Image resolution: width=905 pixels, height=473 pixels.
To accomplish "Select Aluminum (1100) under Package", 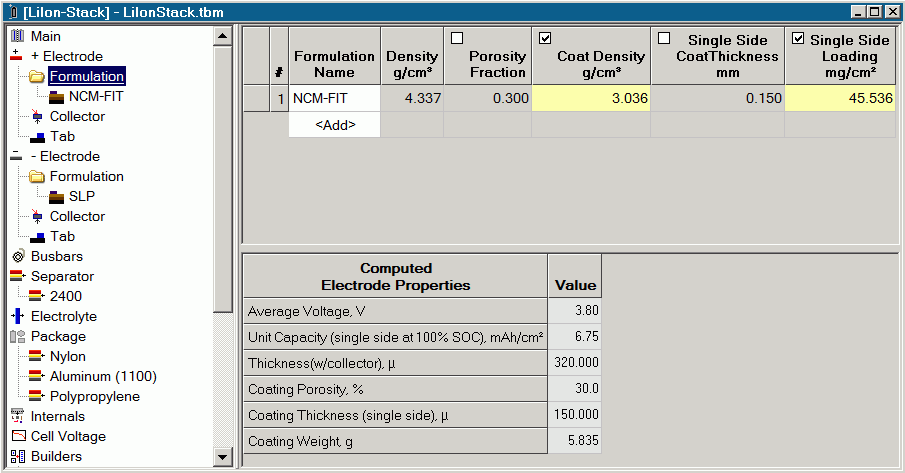I will point(103,376).
